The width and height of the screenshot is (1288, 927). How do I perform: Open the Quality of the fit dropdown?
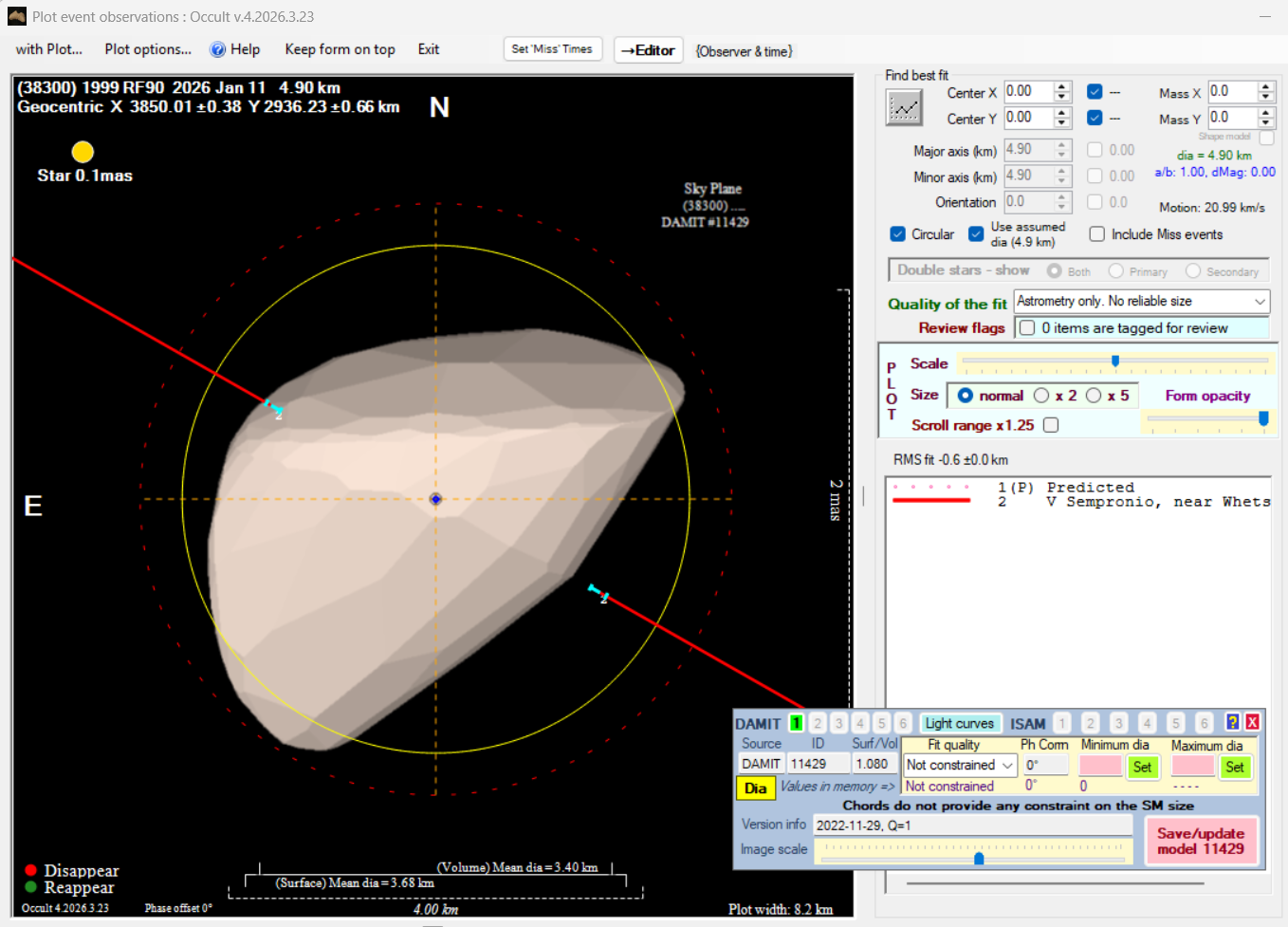click(x=1260, y=302)
